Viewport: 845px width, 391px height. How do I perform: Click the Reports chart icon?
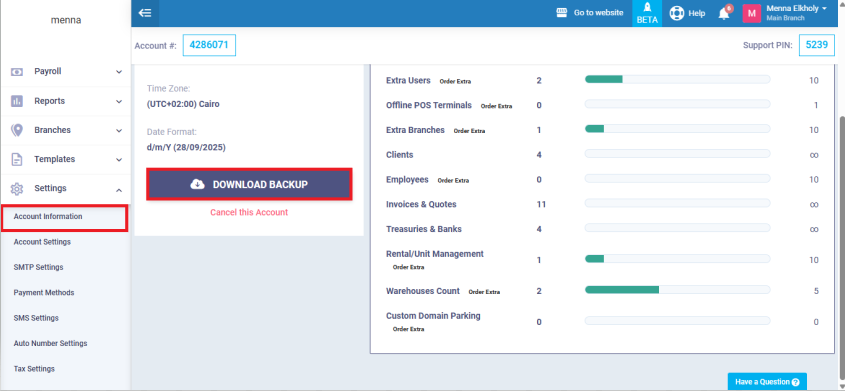click(x=17, y=101)
